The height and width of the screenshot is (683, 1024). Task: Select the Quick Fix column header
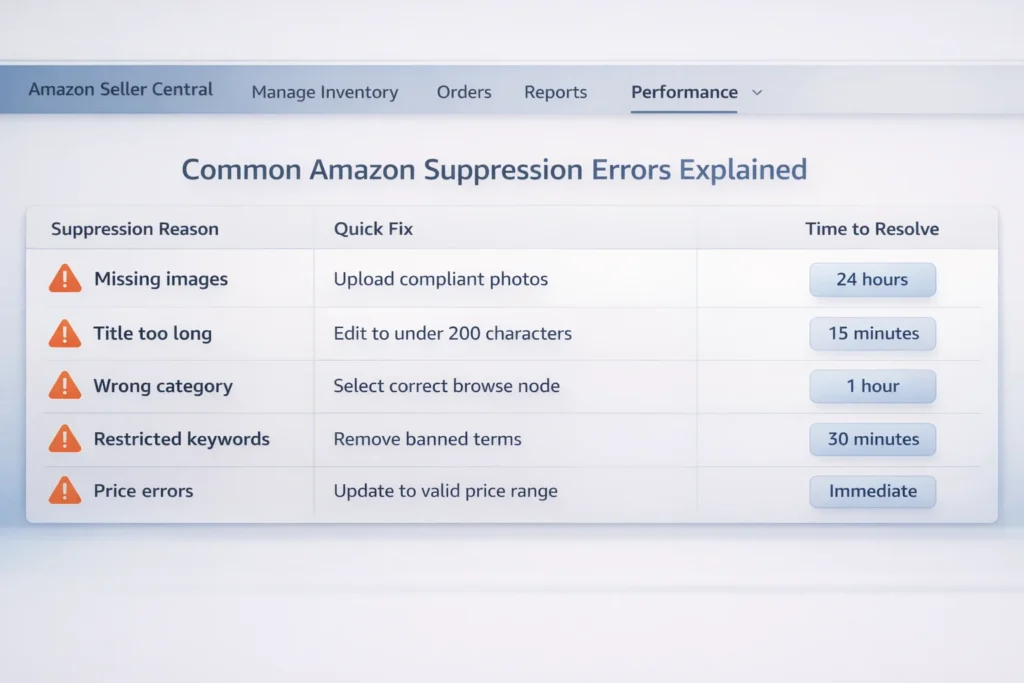[372, 229]
